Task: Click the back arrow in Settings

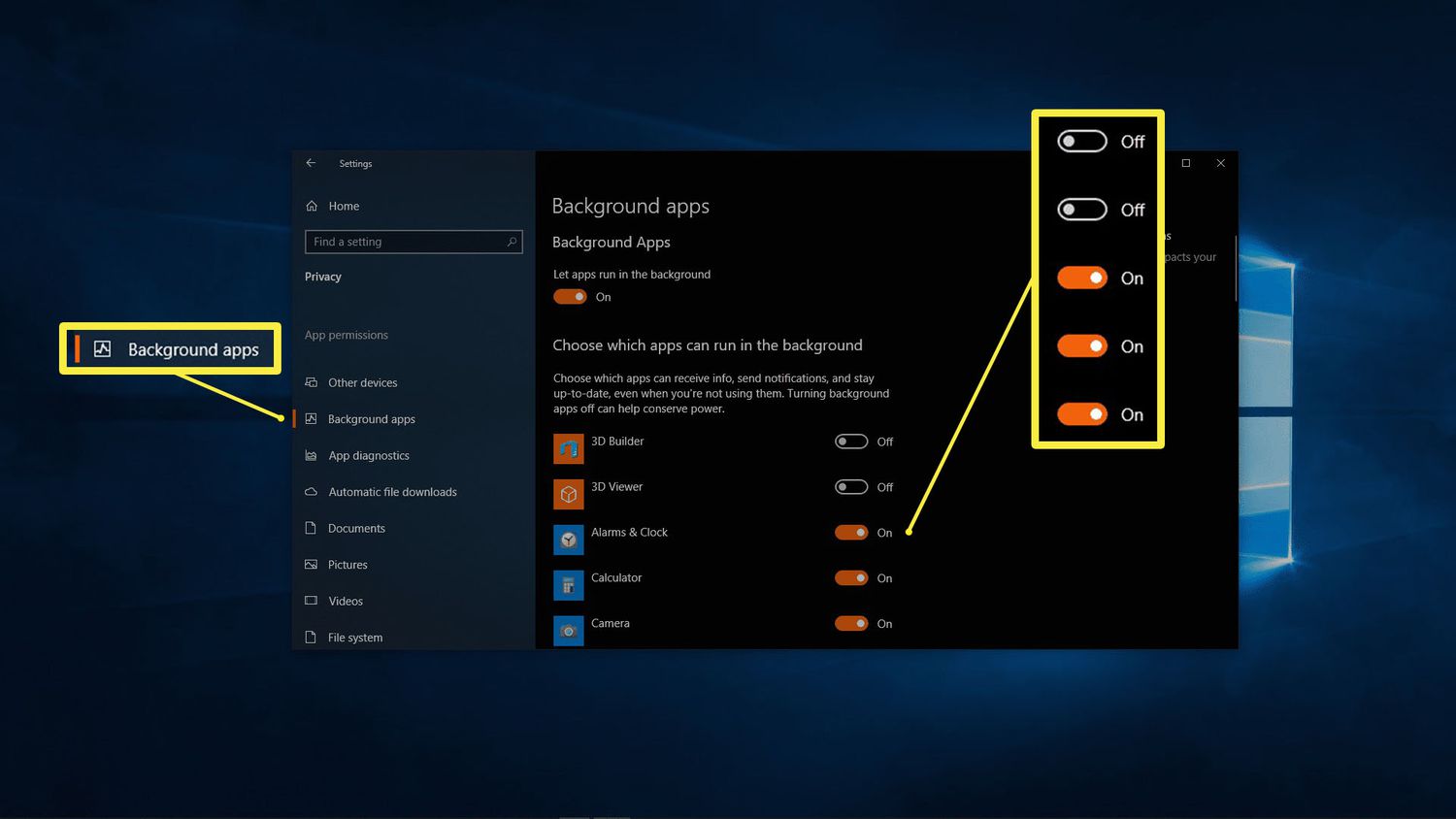Action: (x=311, y=163)
